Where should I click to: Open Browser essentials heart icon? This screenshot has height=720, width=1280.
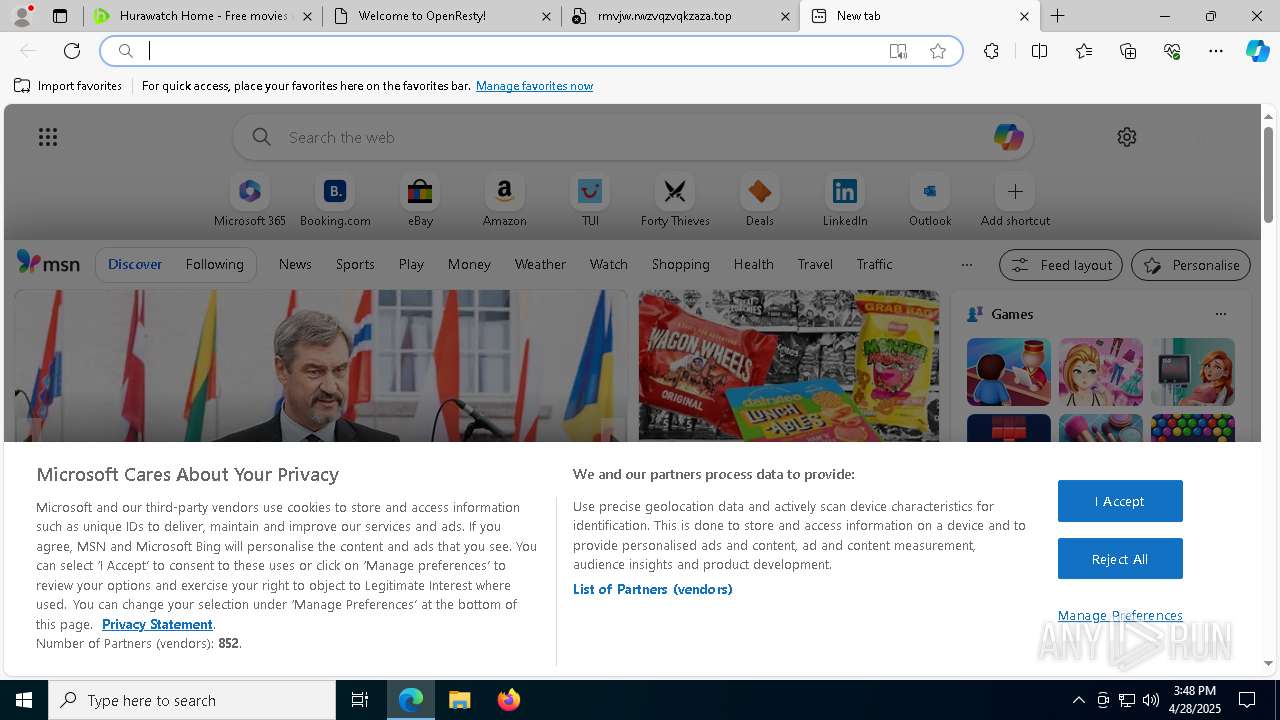click(x=1172, y=51)
